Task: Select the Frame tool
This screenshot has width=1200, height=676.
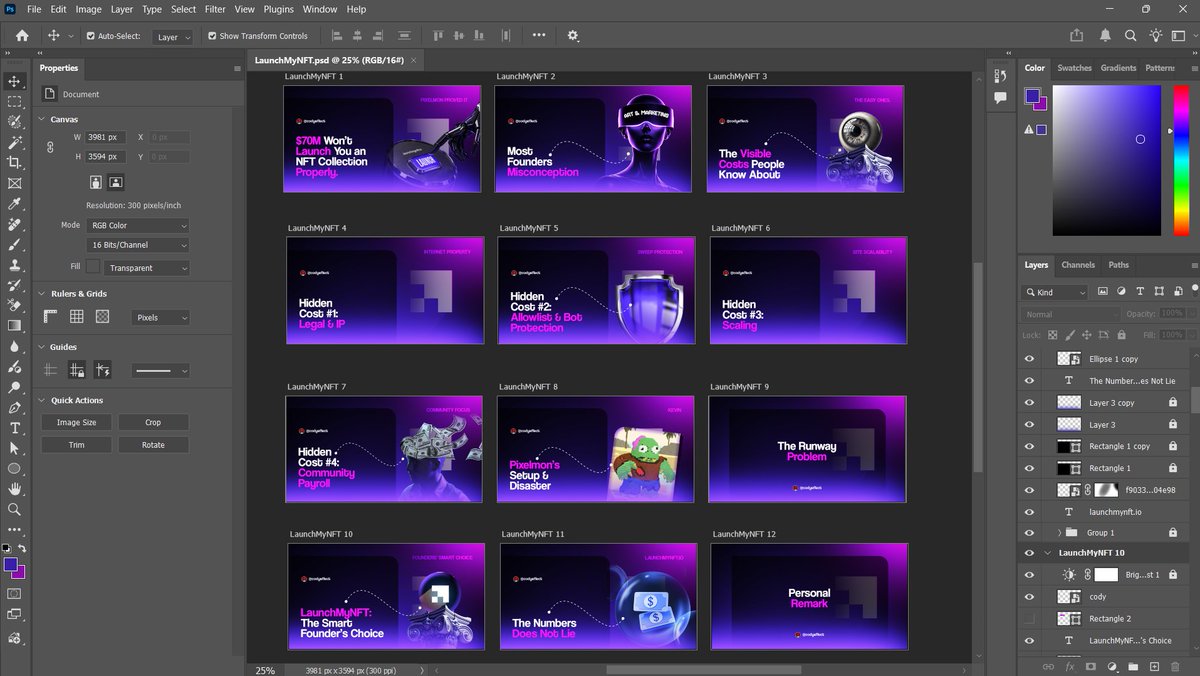Action: (x=14, y=184)
